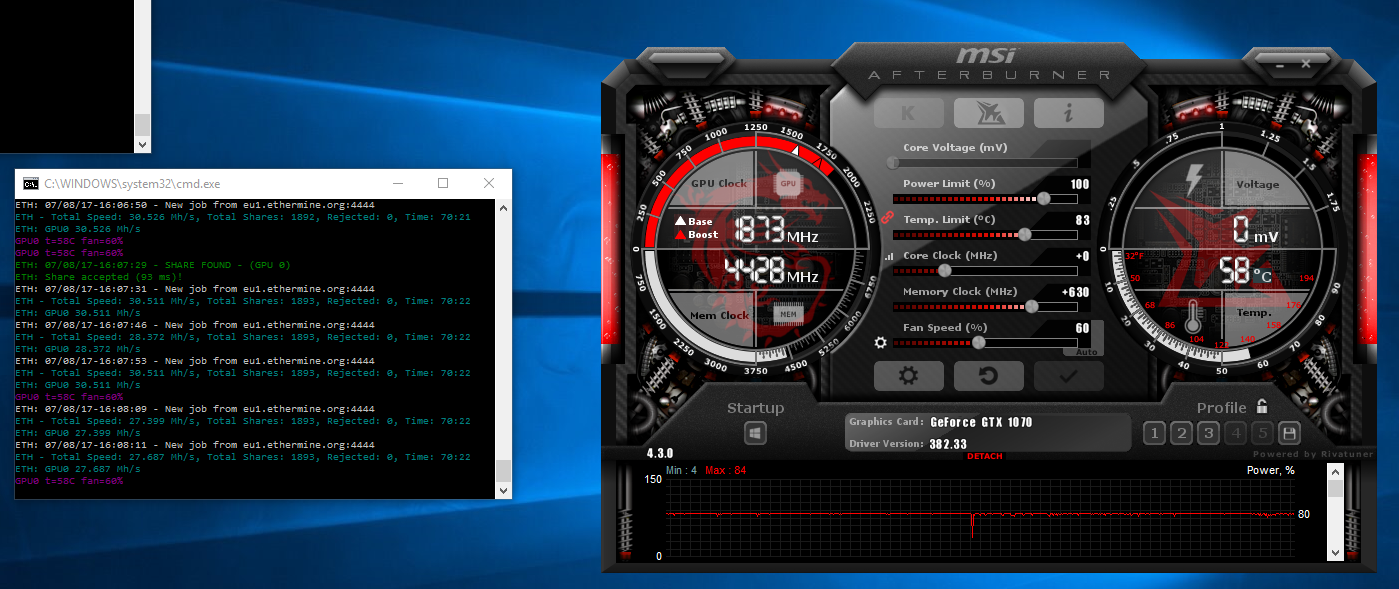Open the curve editor icon beside Core Clock
The image size is (1399, 589).
pyautogui.click(x=887, y=257)
